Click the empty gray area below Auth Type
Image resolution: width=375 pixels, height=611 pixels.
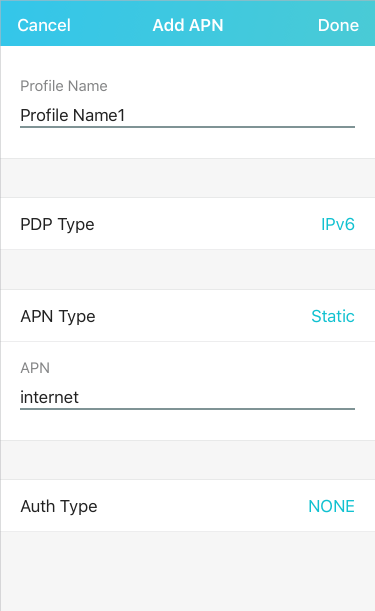[x=188, y=571]
